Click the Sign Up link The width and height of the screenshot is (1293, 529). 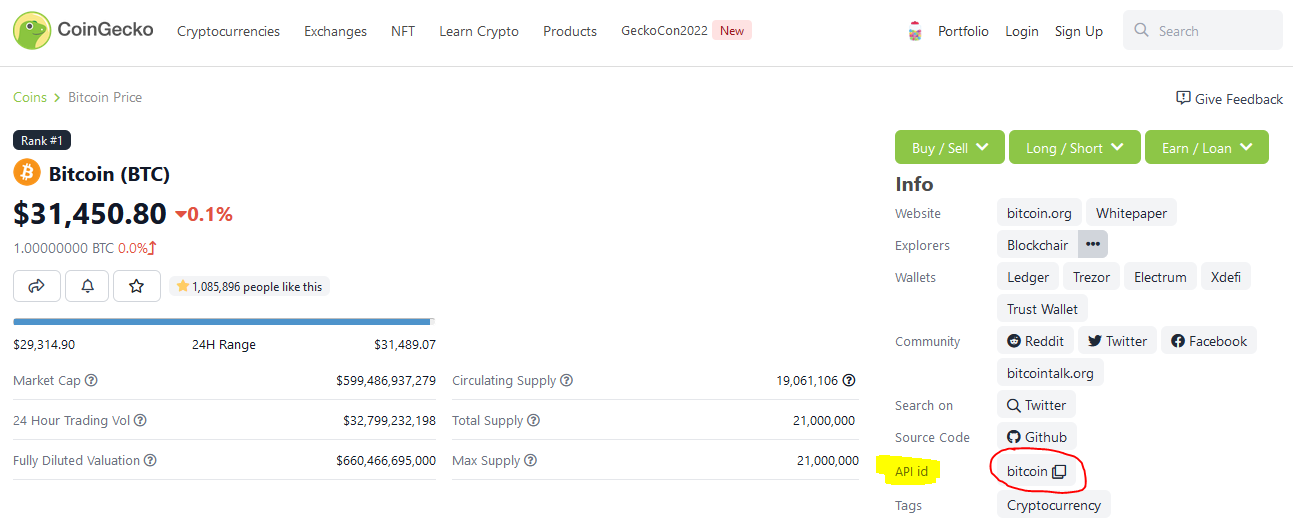[x=1079, y=31]
